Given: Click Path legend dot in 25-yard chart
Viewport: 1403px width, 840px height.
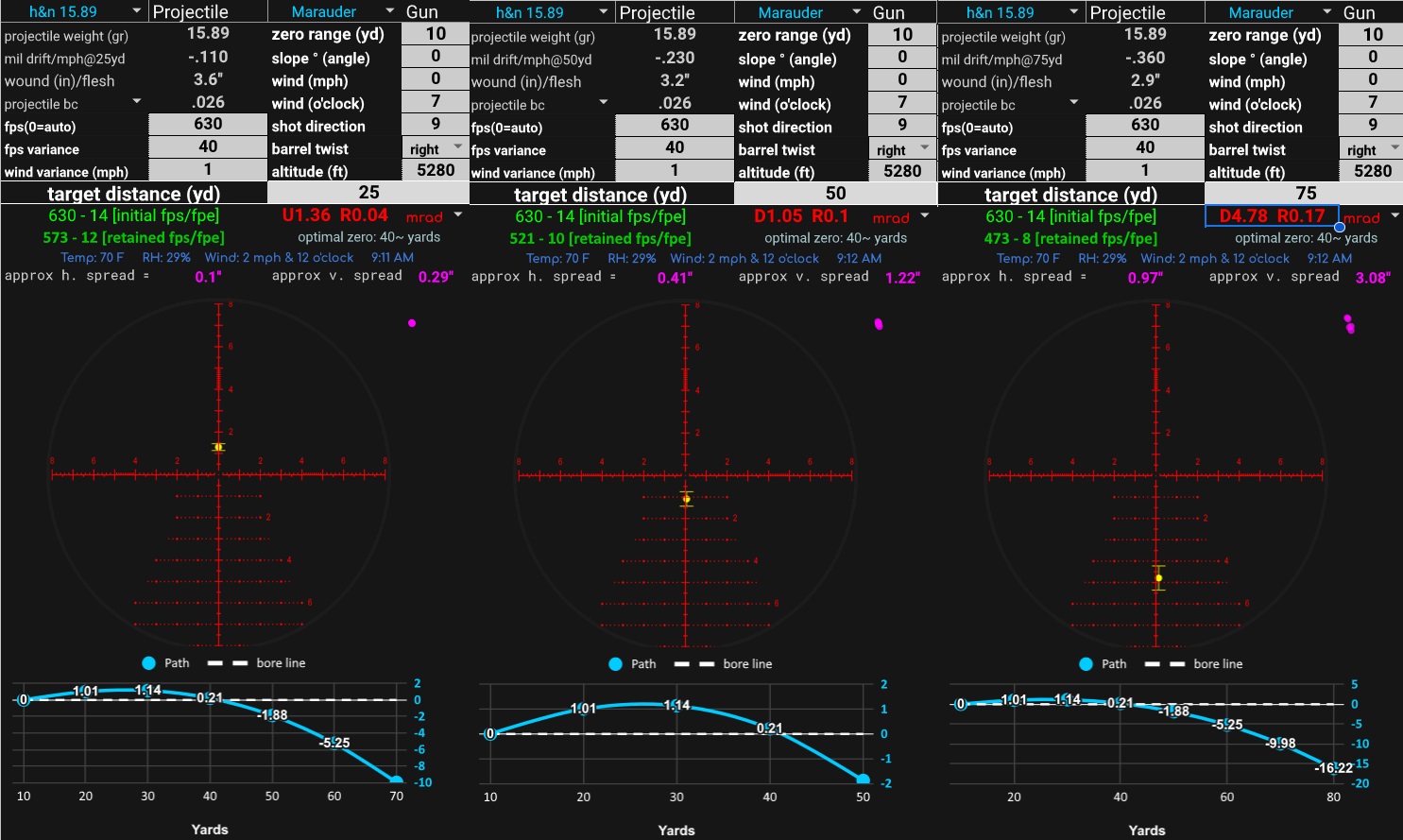Looking at the screenshot, I should 148,663.
